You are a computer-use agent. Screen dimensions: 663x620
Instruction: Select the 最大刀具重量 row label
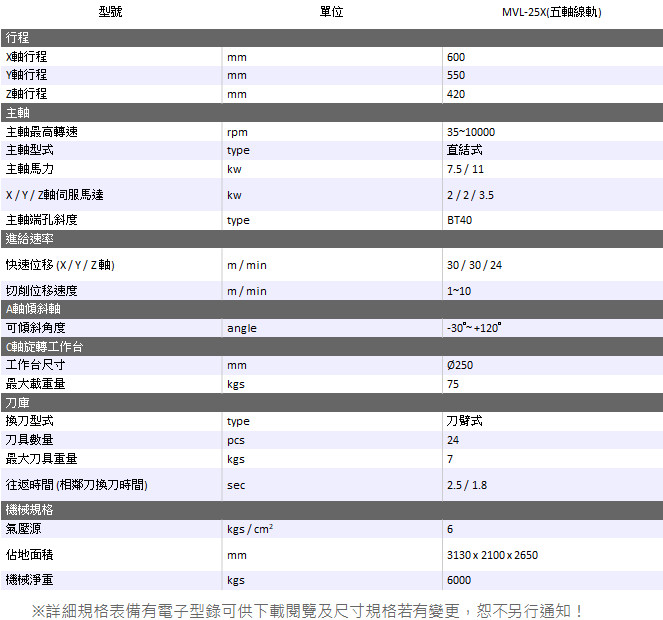(x=41, y=459)
